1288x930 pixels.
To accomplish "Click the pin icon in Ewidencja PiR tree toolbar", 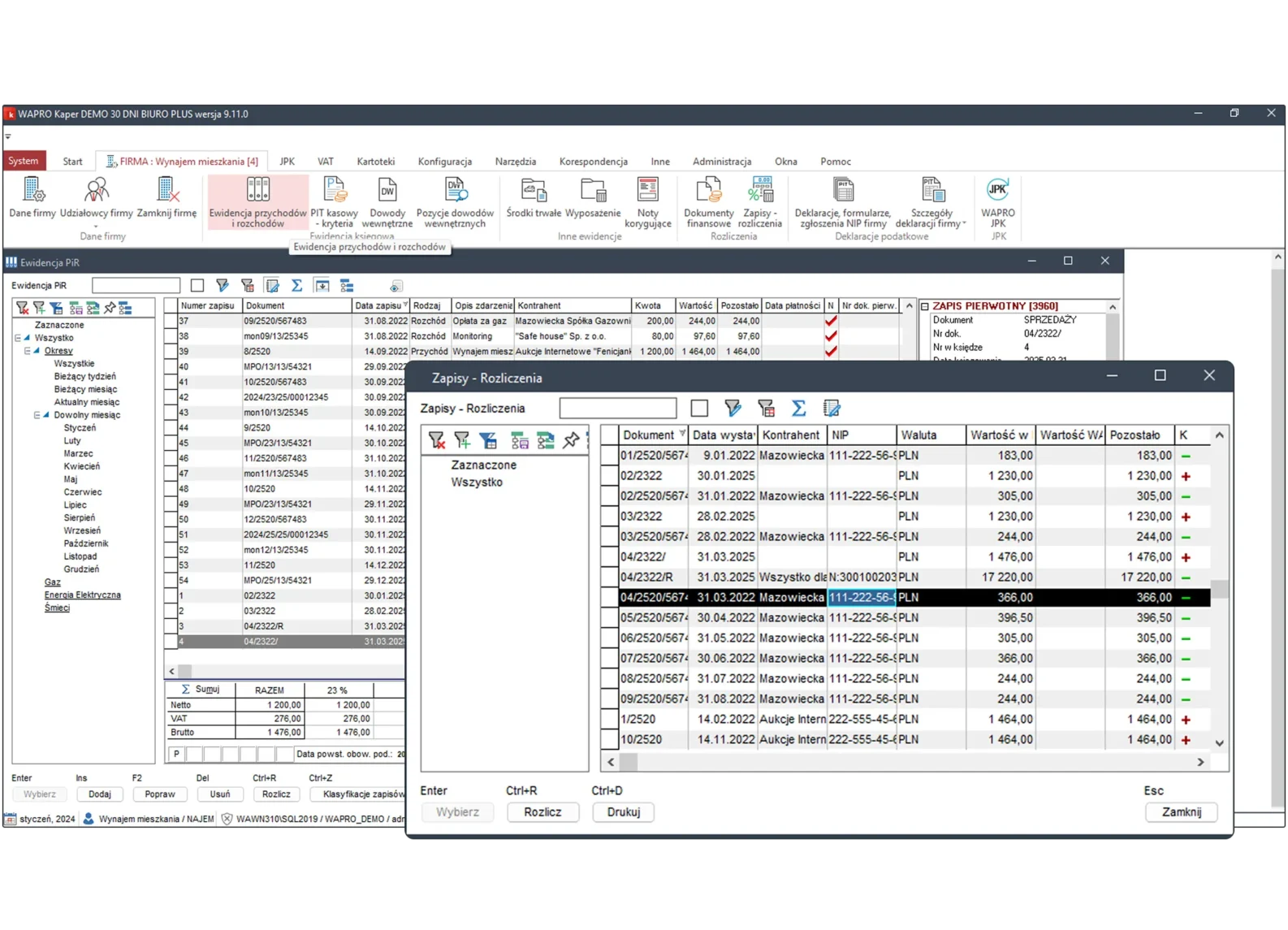I will pos(110,308).
